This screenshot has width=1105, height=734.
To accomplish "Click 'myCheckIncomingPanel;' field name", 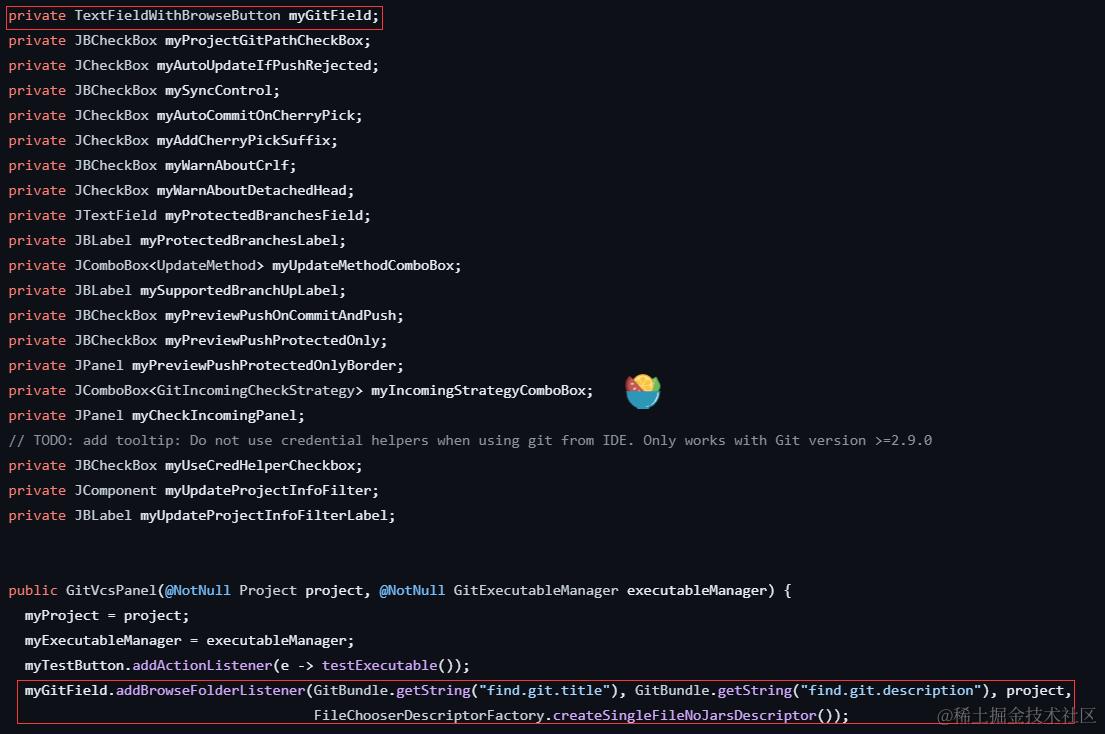I will (x=218, y=416).
